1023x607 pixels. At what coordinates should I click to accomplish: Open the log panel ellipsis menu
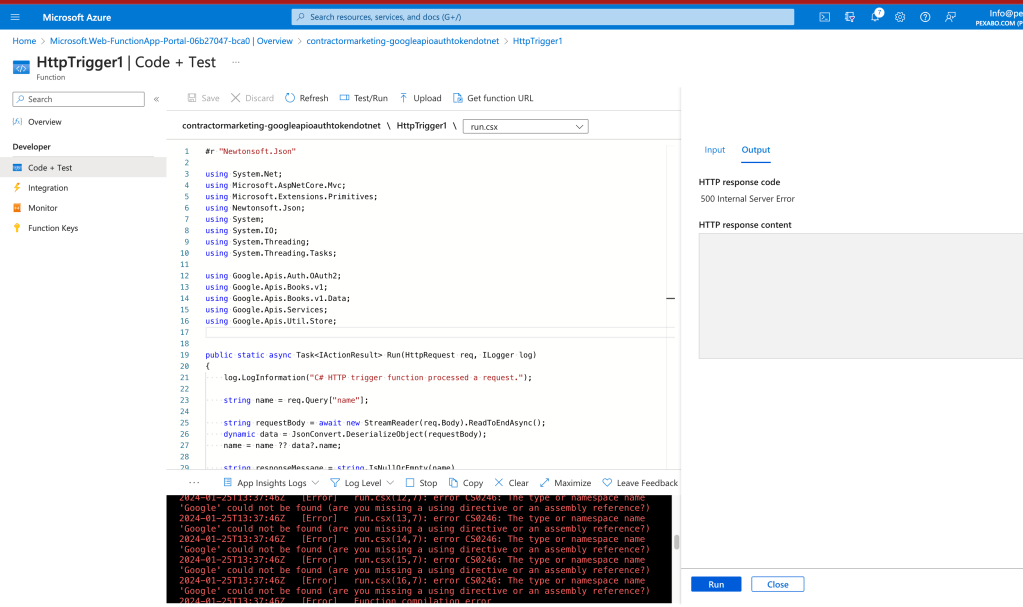pyautogui.click(x=194, y=483)
